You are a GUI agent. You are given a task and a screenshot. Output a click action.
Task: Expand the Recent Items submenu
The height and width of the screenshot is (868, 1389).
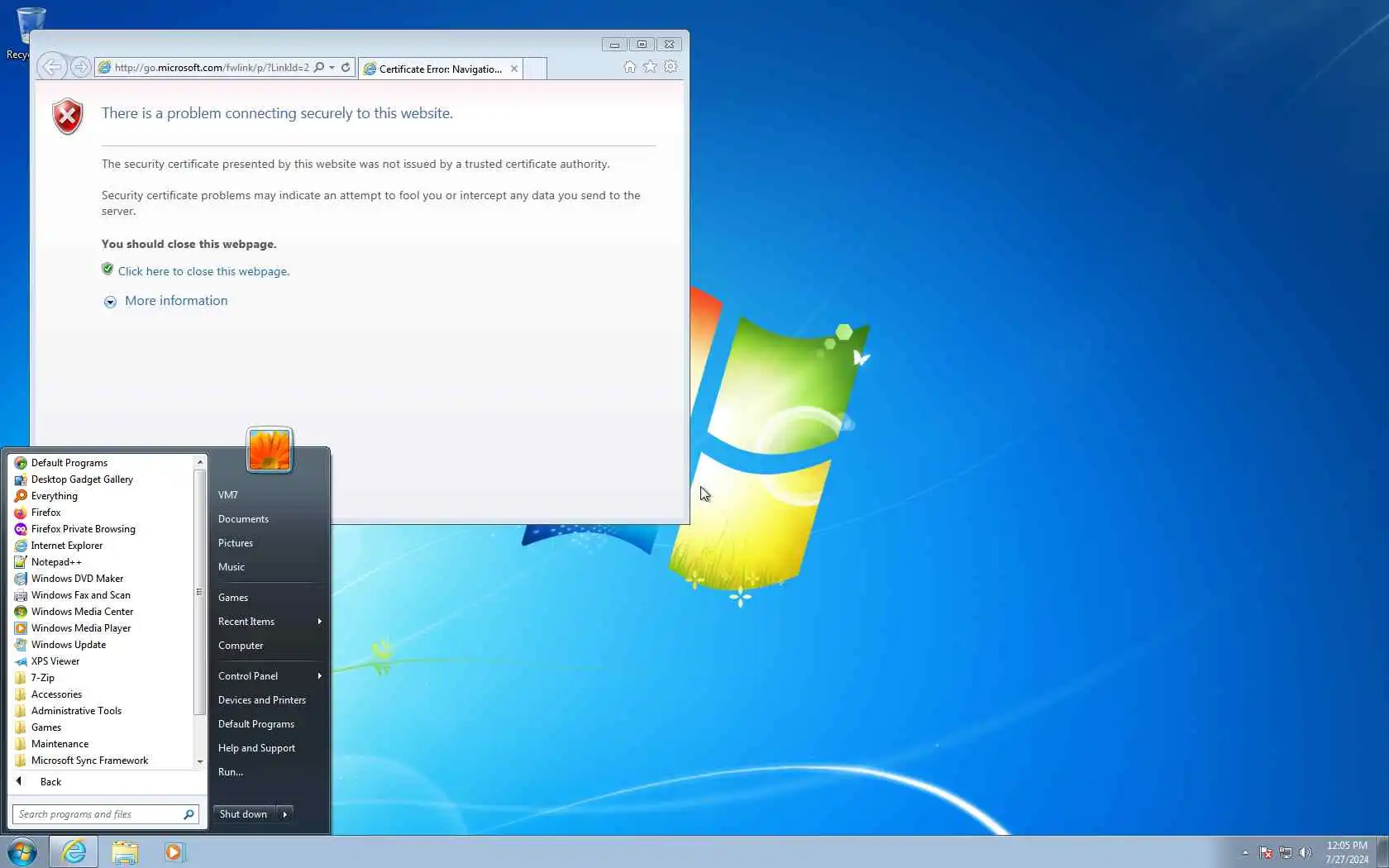click(x=268, y=622)
